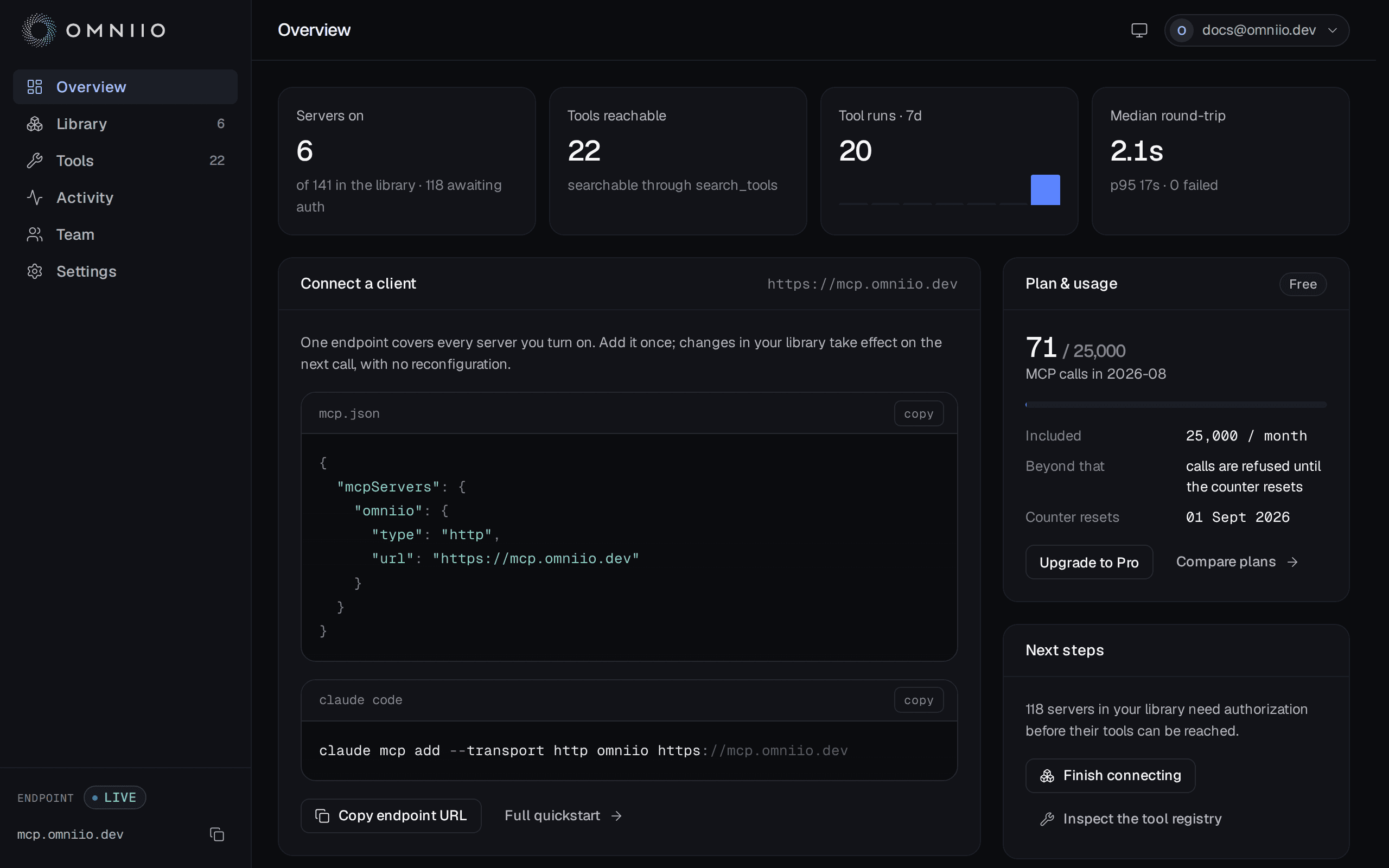Image resolution: width=1389 pixels, height=868 pixels.
Task: Navigate to Activity
Action: click(x=125, y=197)
